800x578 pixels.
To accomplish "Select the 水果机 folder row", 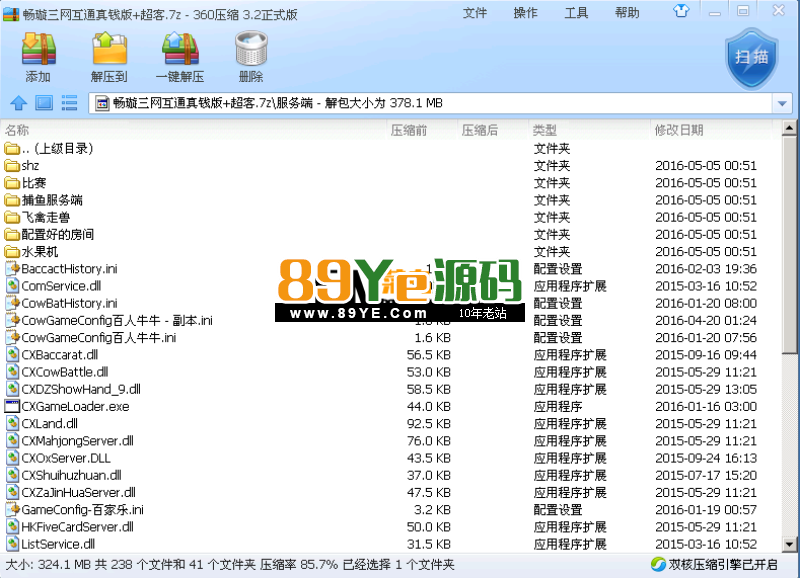I will [x=390, y=252].
